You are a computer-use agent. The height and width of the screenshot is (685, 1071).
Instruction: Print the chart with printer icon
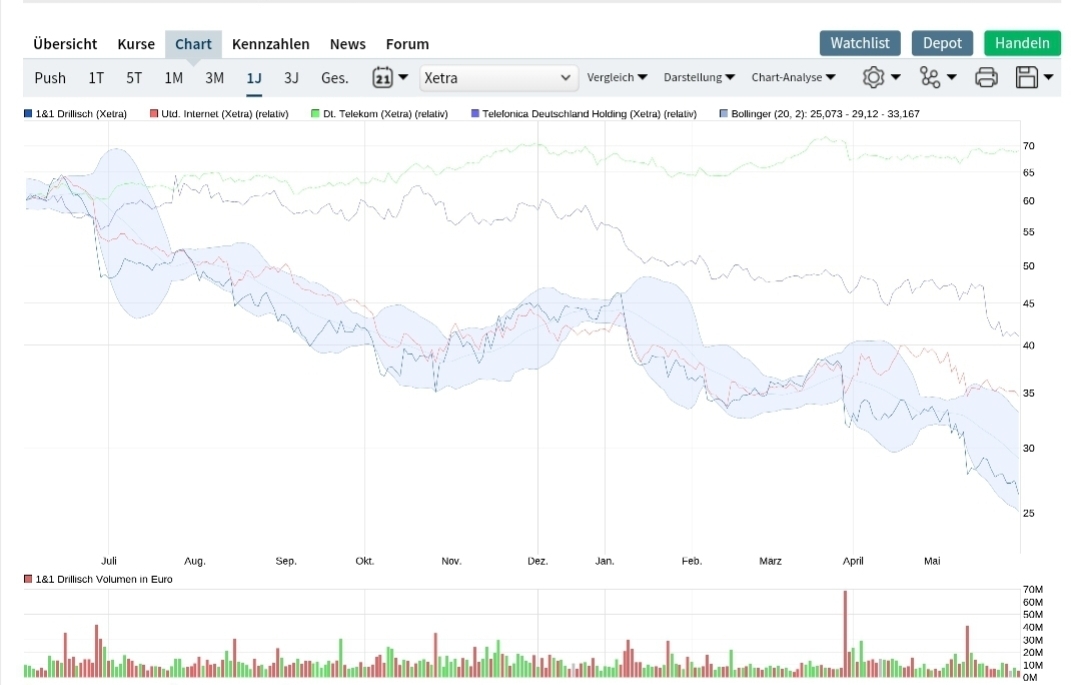(986, 77)
